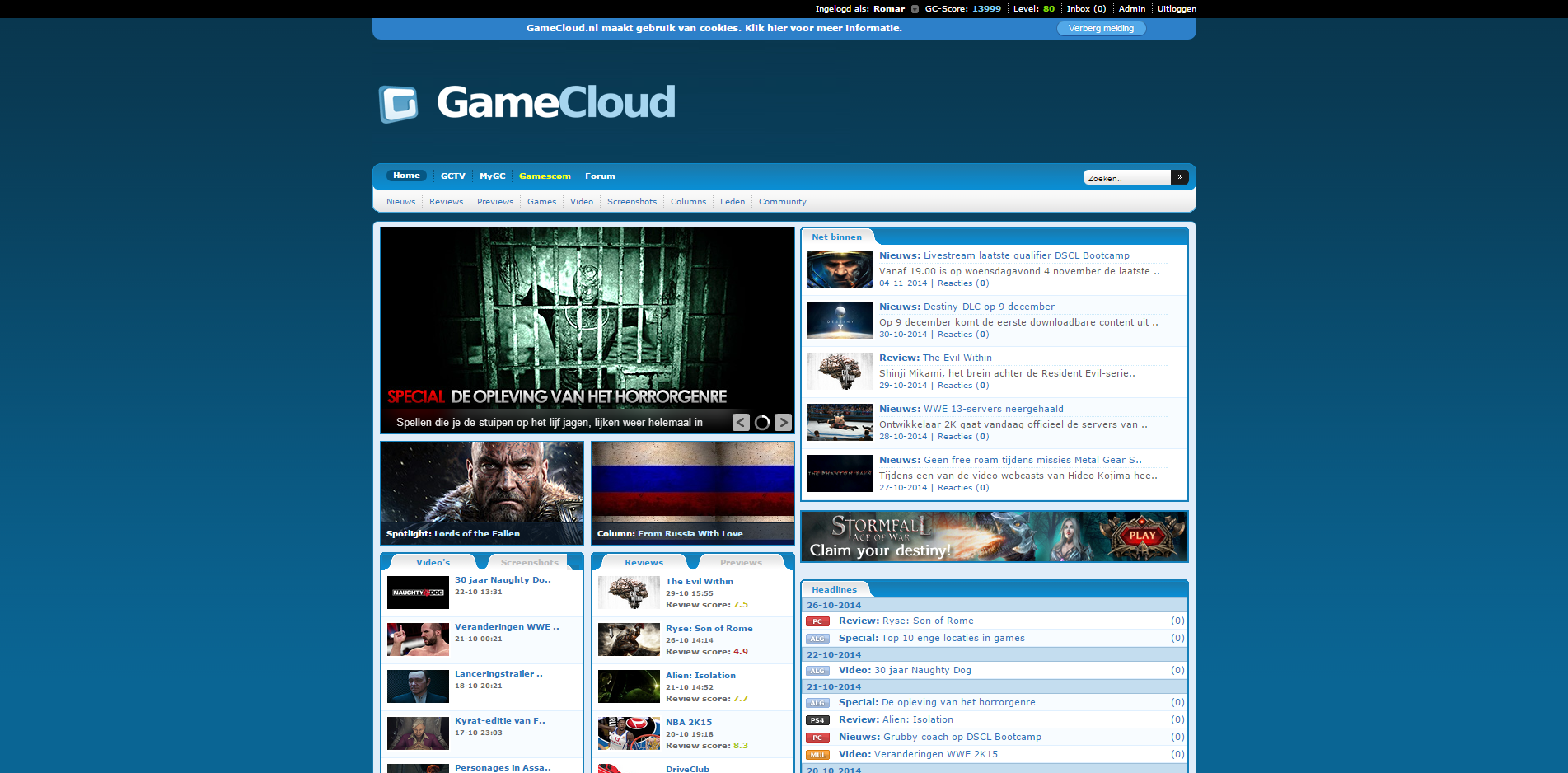This screenshot has height=773, width=1568.
Task: Open the Games submenu link
Action: [x=541, y=202]
